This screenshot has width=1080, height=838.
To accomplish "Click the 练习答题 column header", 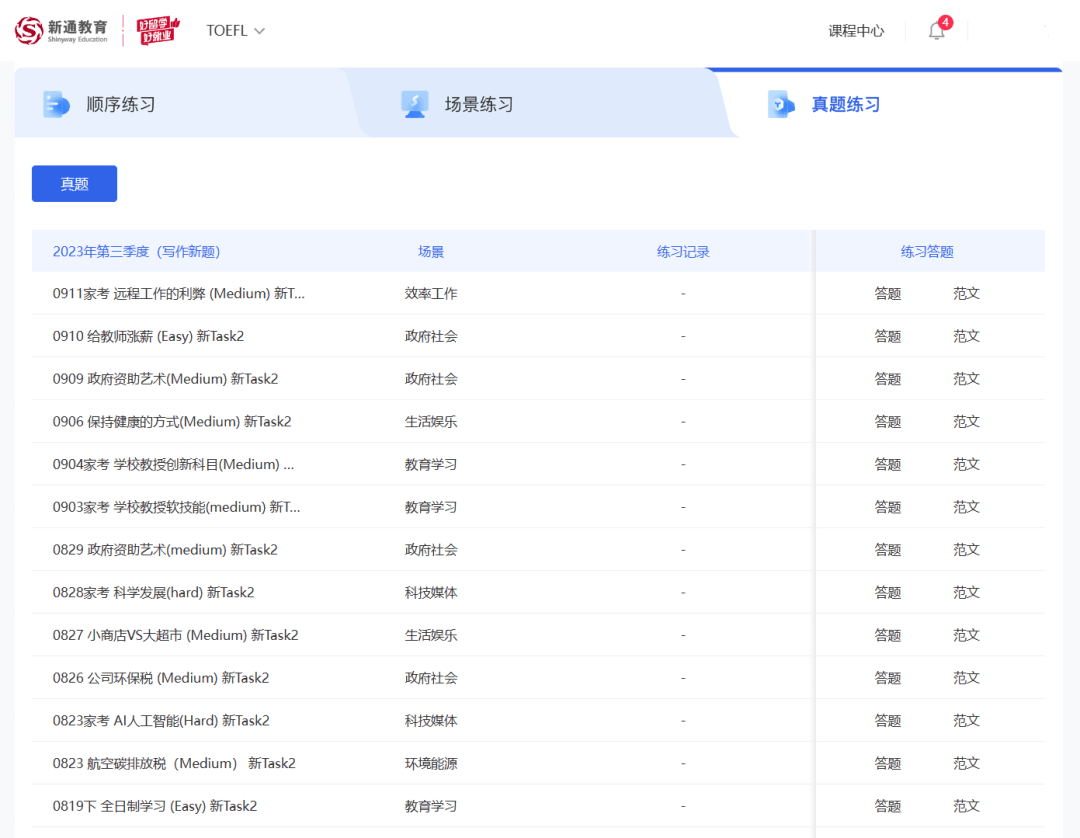I will point(927,251).
